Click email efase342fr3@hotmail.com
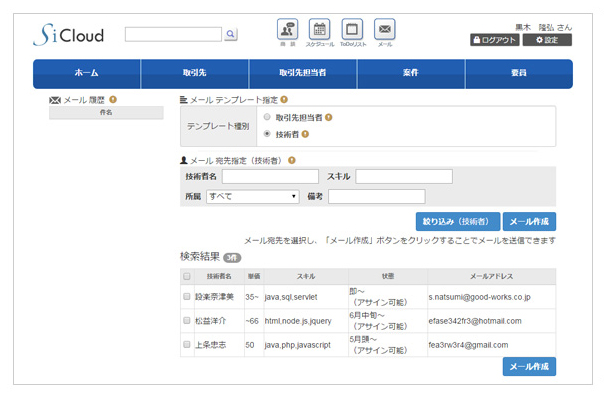The height and width of the screenshot is (397, 604). coord(475,321)
